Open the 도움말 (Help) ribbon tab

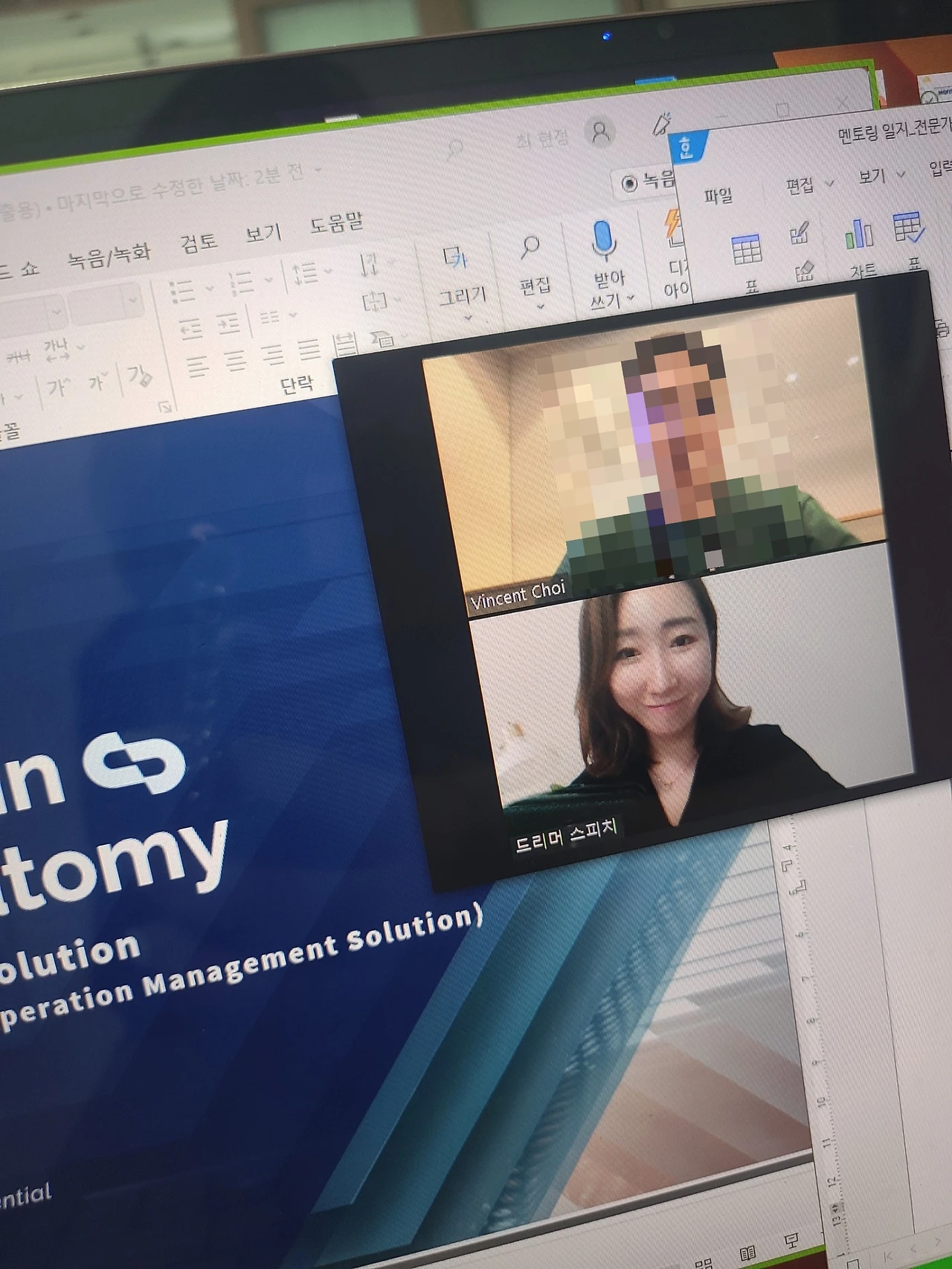click(336, 223)
